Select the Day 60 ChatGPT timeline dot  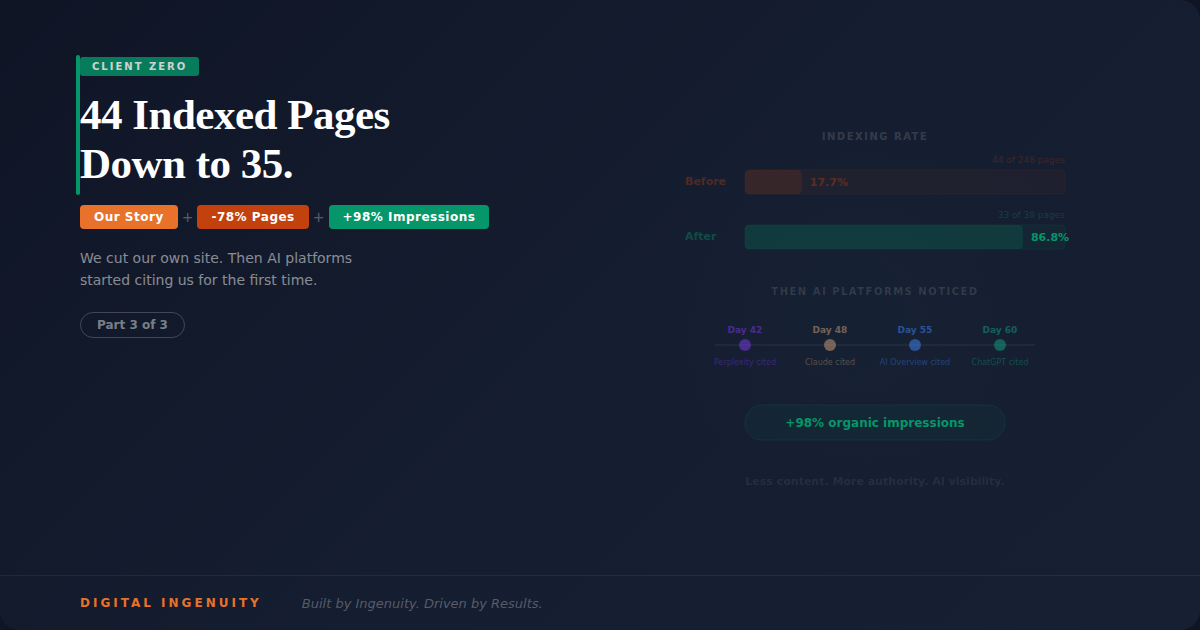click(x=999, y=344)
